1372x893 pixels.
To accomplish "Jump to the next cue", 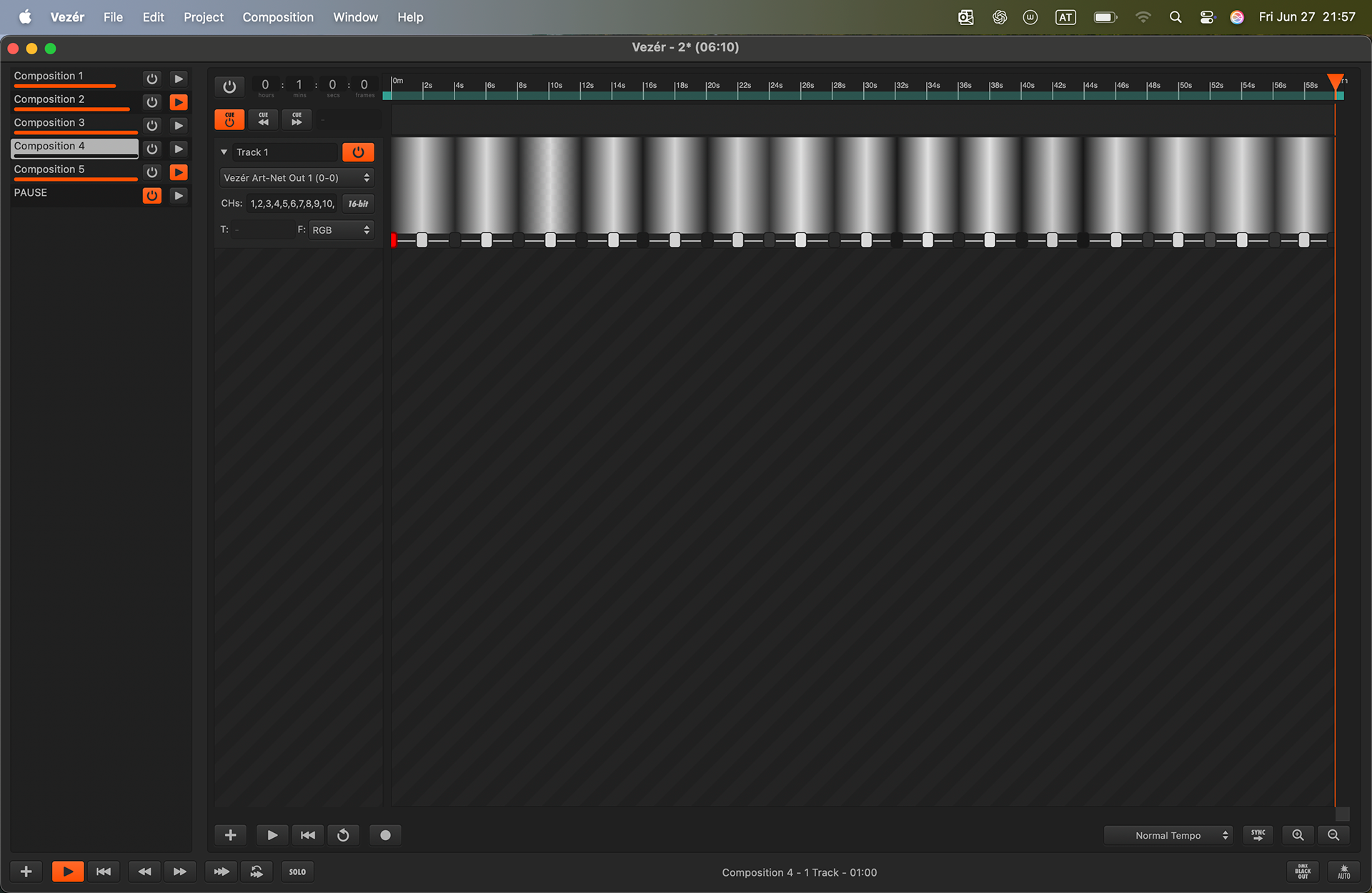I will [x=297, y=119].
